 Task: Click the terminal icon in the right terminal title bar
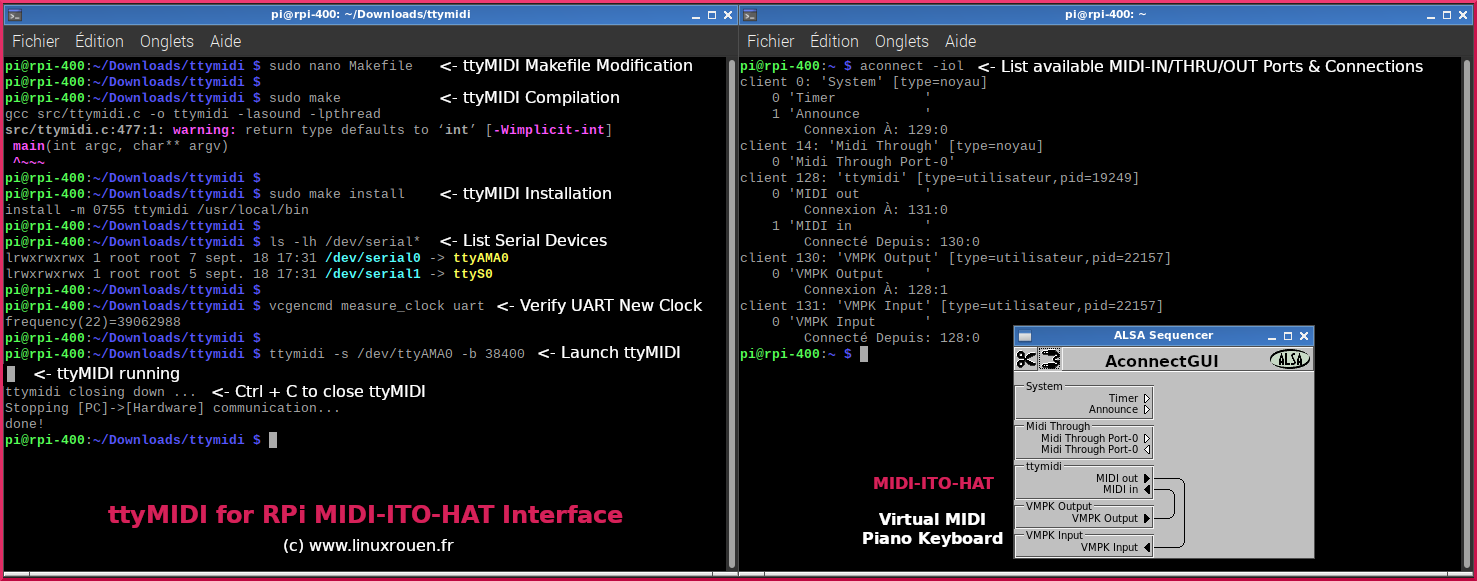point(749,15)
